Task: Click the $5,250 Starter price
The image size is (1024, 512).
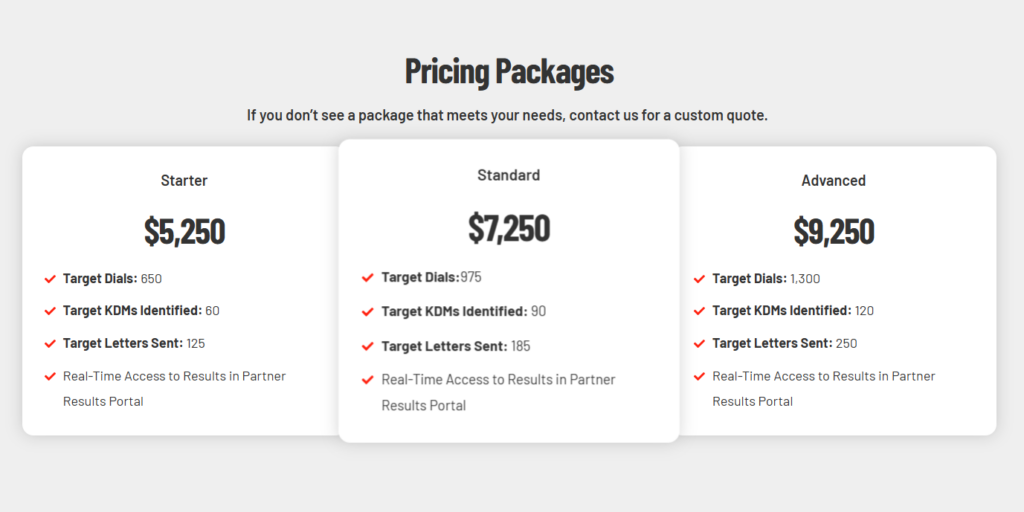Action: (184, 231)
